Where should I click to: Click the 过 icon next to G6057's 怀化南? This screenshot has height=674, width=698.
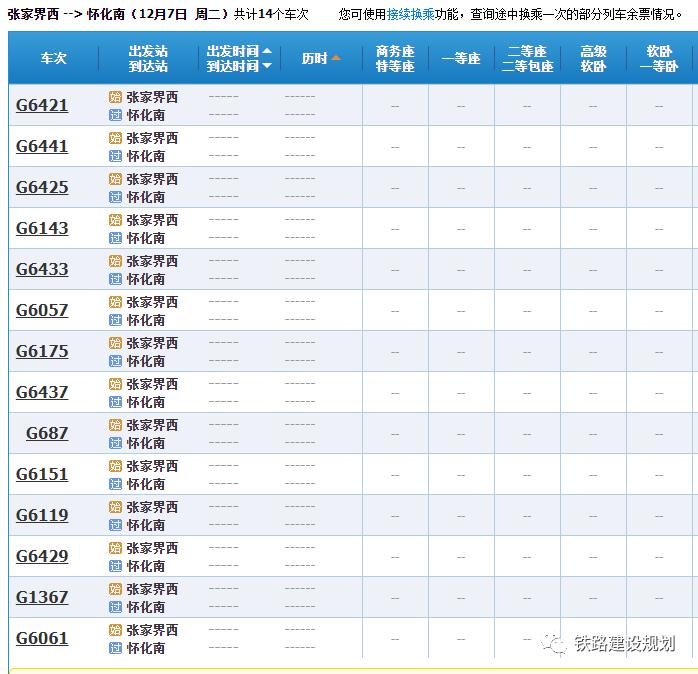(115, 320)
